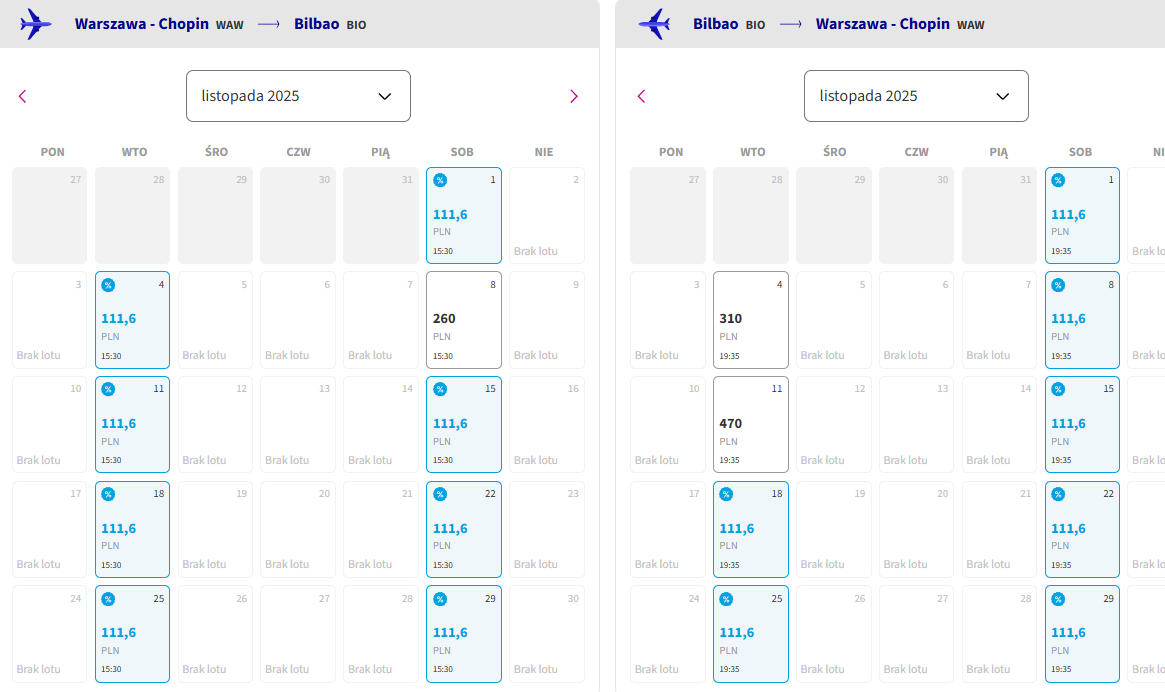Viewport: 1165px width, 692px height.
Task: Pick return November 22 flight at 19:35
Action: (x=1082, y=529)
